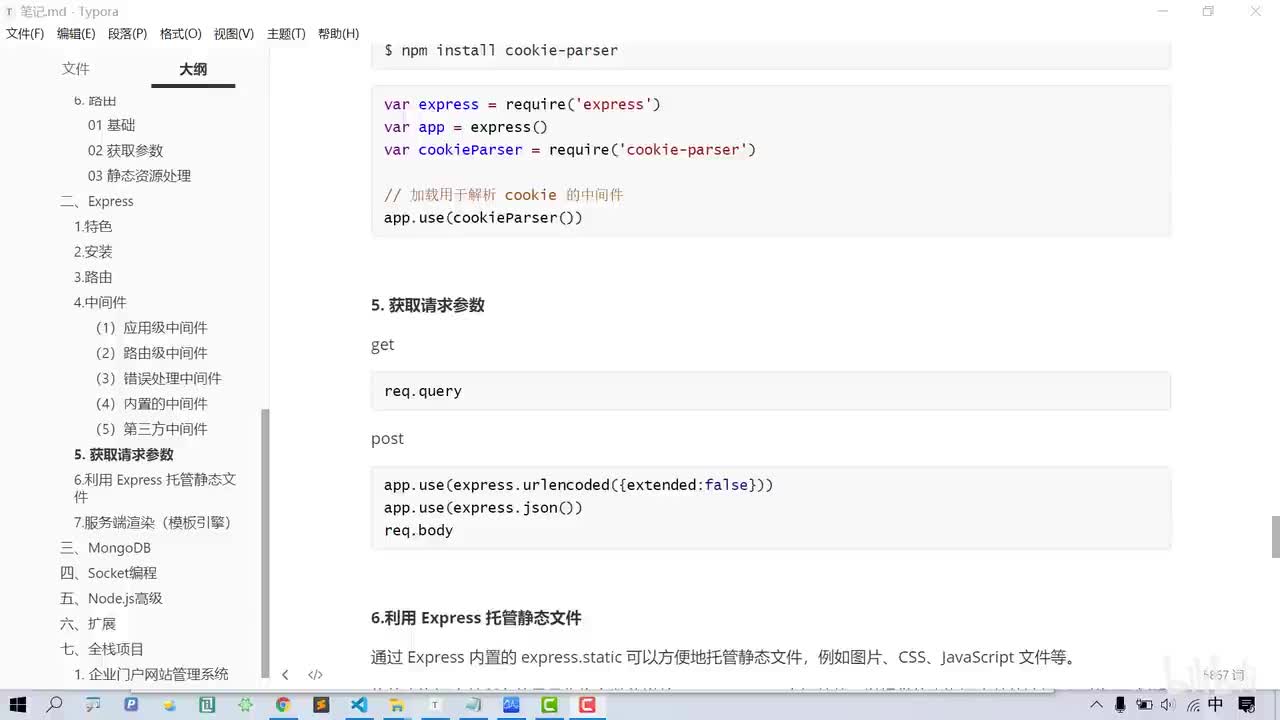Open the Windows Start menu
Viewport: 1280px width, 720px height.
pos(17,705)
